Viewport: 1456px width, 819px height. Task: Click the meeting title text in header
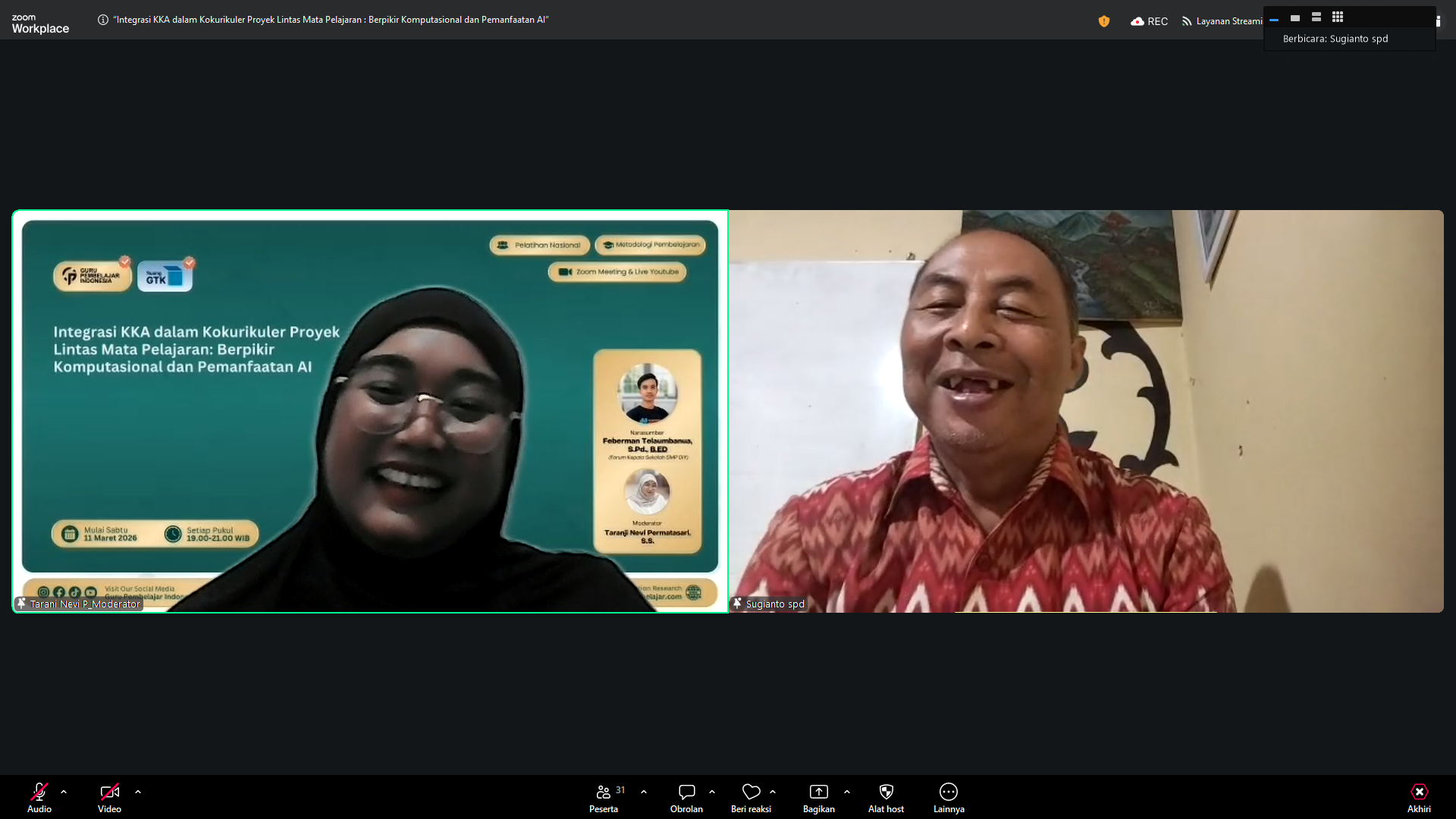tap(331, 20)
